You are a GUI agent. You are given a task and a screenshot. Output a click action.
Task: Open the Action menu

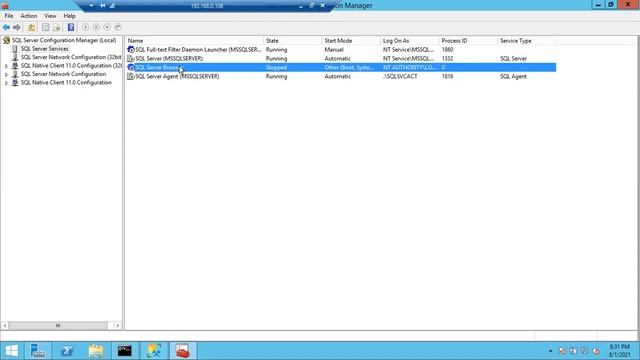29,16
